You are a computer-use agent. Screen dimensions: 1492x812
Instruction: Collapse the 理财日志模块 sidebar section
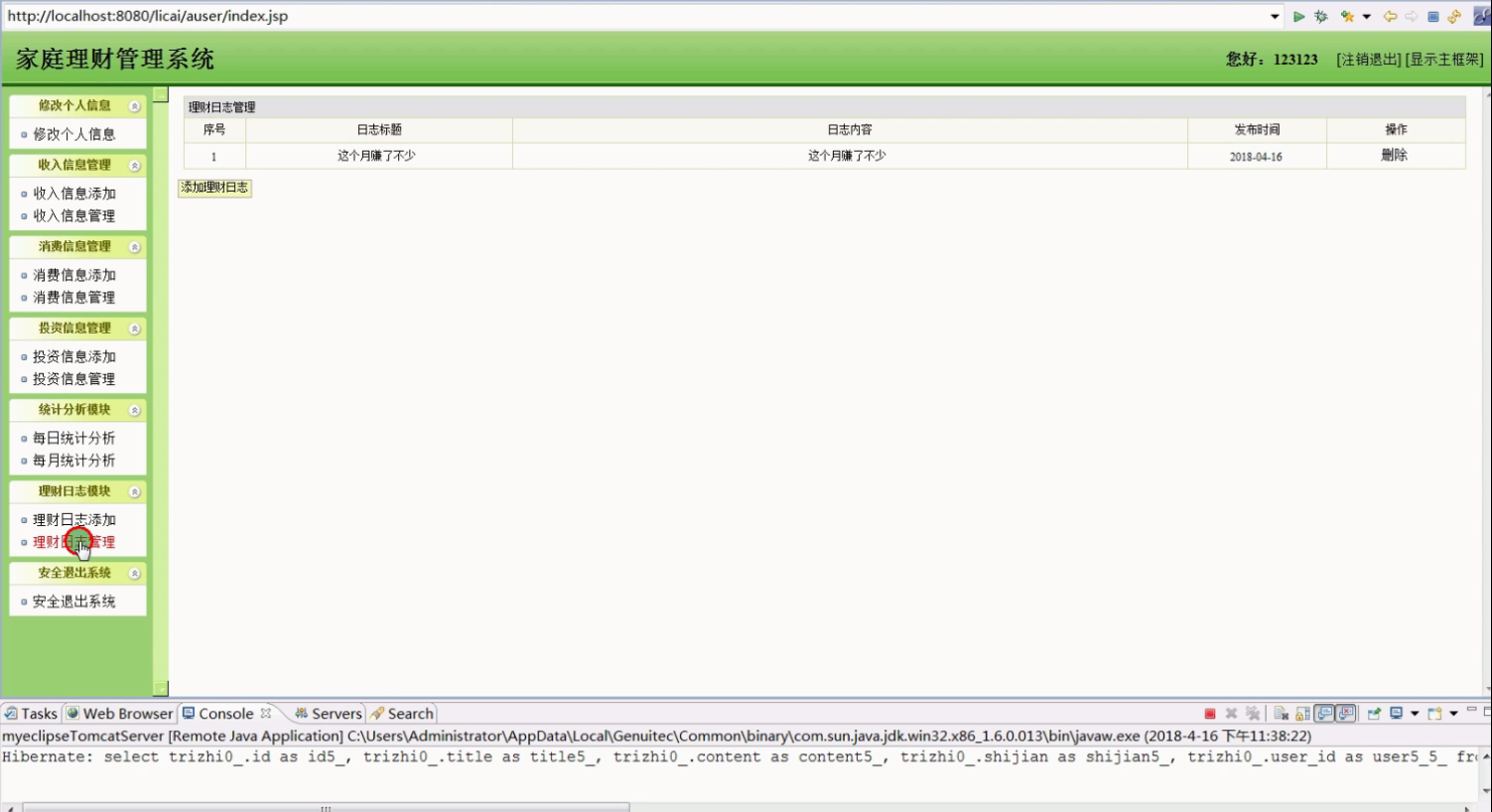(x=135, y=491)
